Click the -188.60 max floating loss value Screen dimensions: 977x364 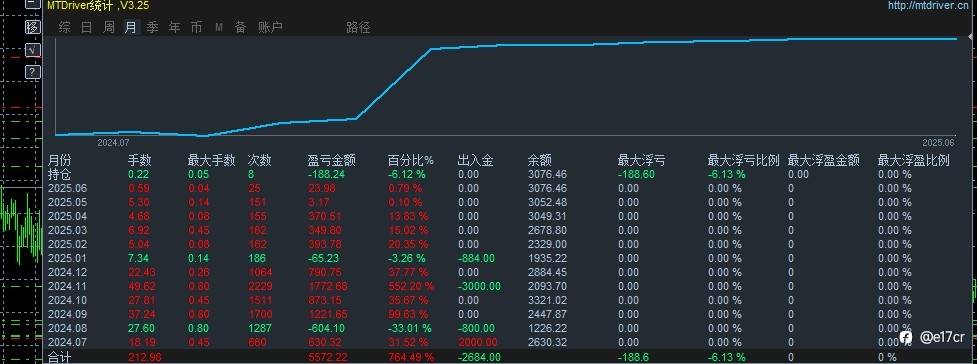coord(636,175)
